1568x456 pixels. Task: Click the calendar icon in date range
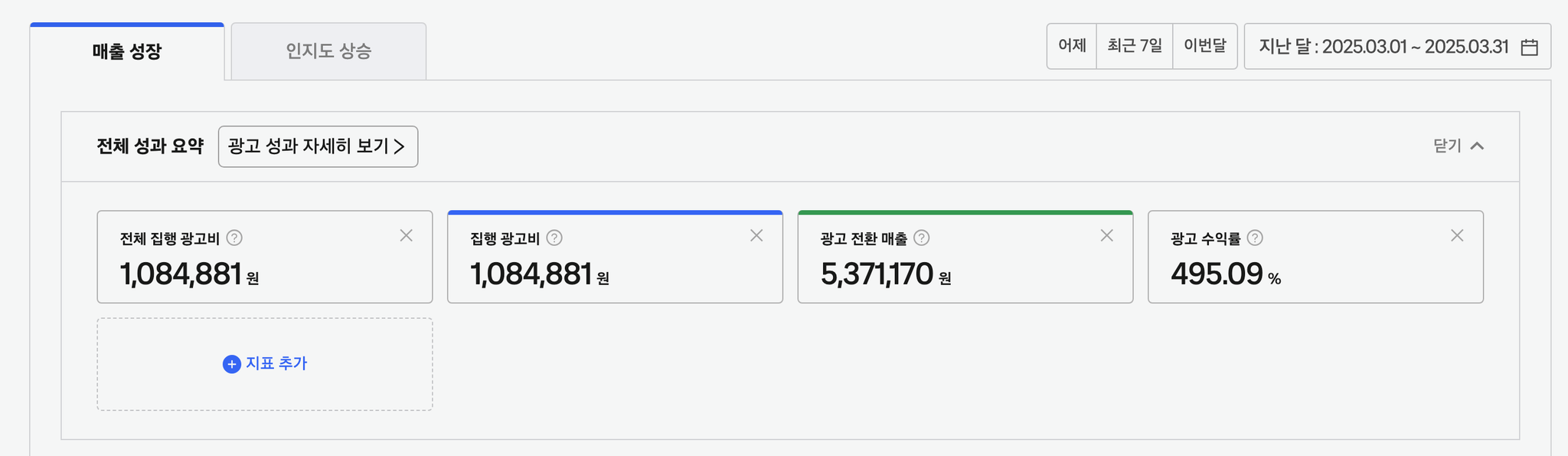pyautogui.click(x=1529, y=48)
